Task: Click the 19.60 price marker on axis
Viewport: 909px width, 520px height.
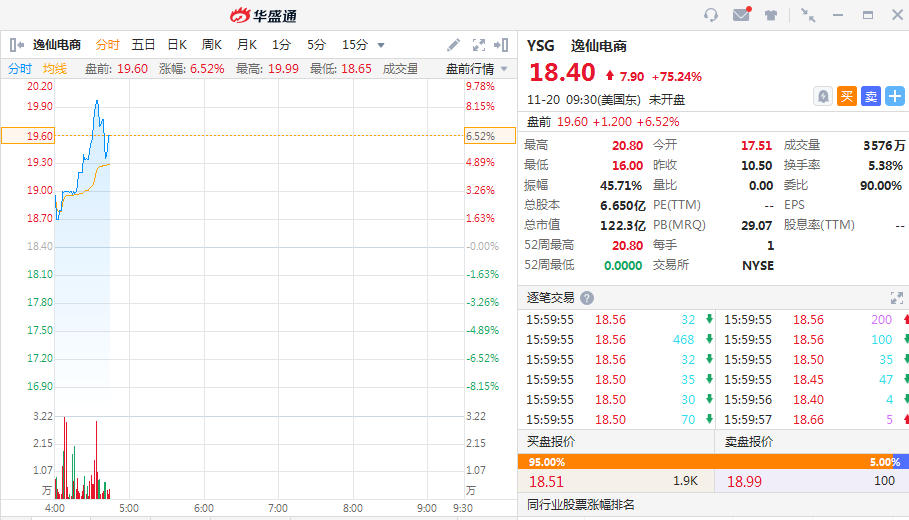Action: pos(28,136)
